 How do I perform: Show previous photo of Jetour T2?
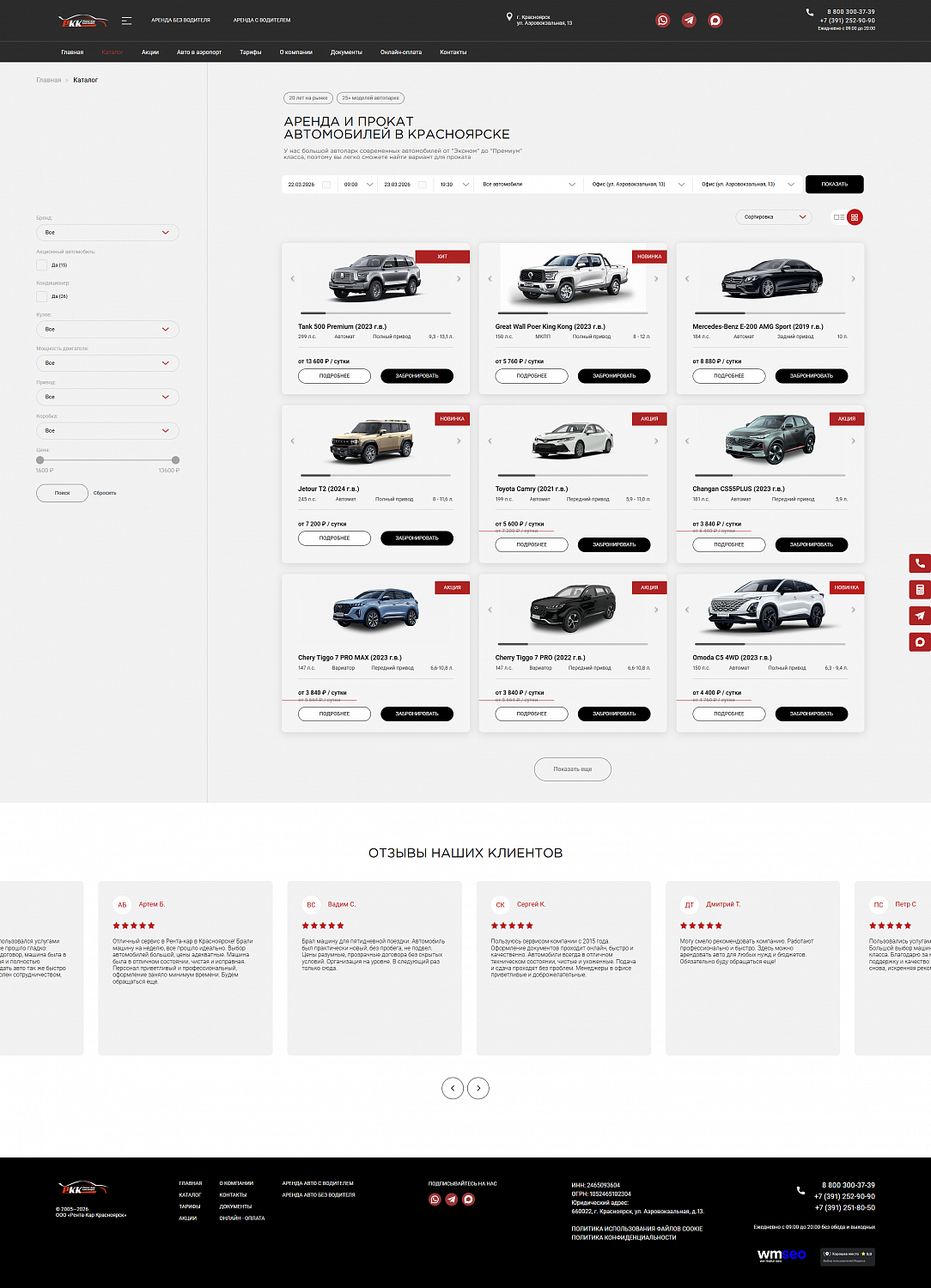tap(293, 440)
